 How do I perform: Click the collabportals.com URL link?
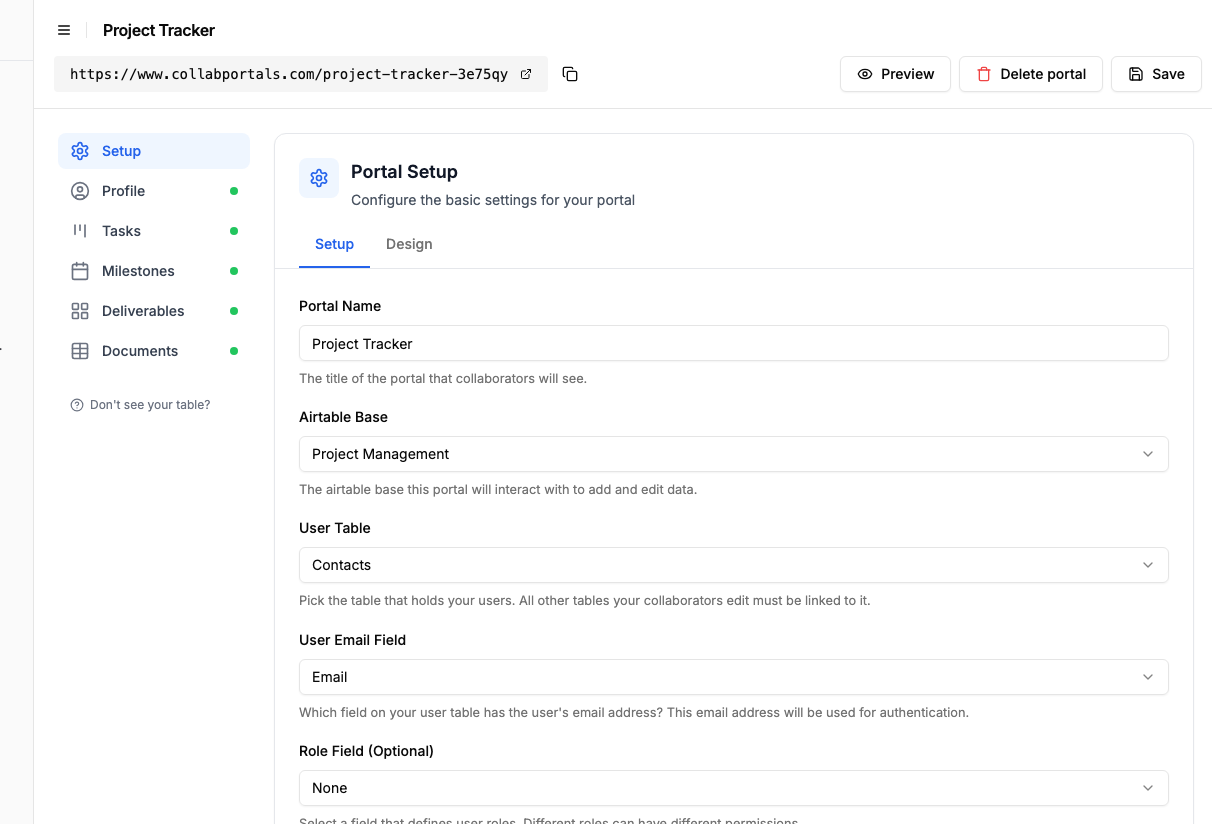pyautogui.click(x=289, y=74)
